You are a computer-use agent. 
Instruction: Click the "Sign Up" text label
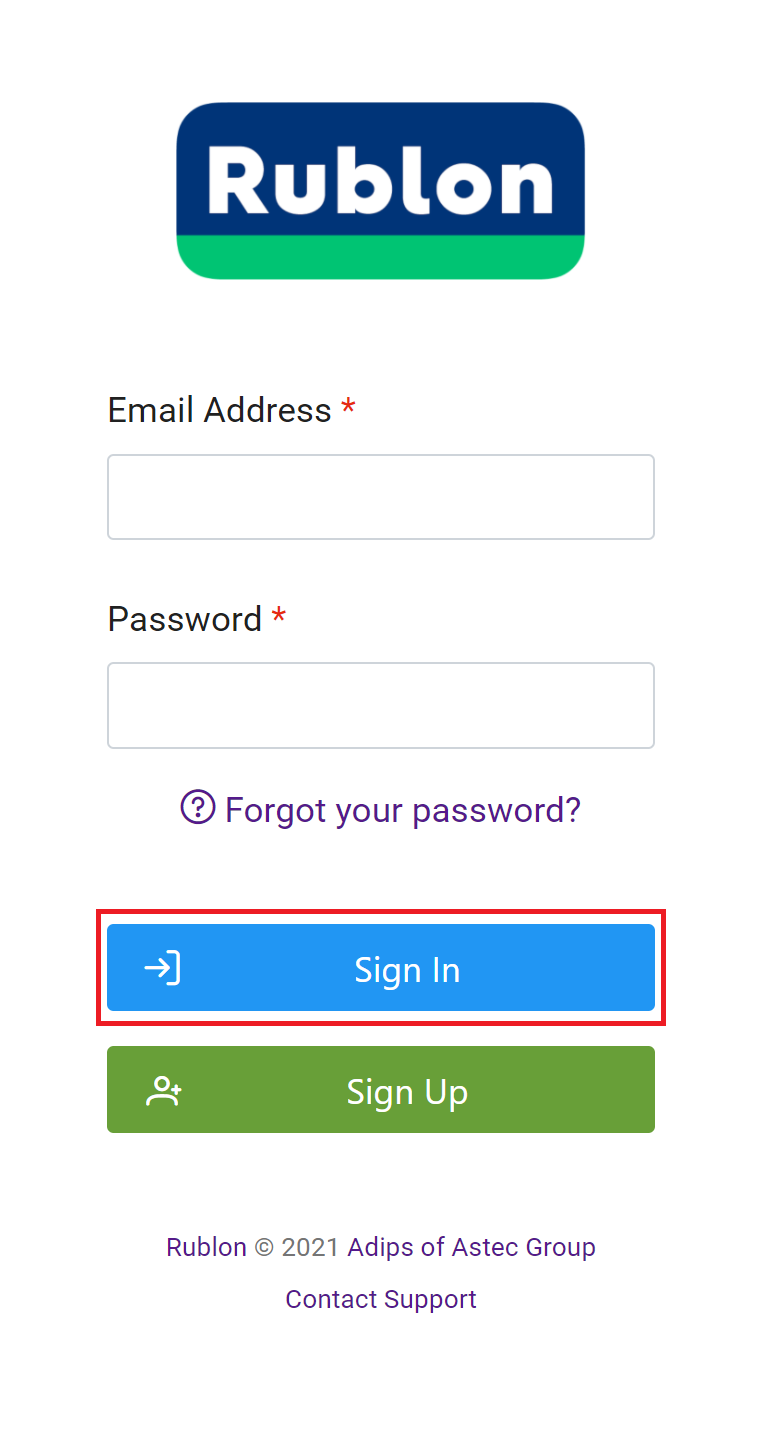pyautogui.click(x=407, y=1091)
